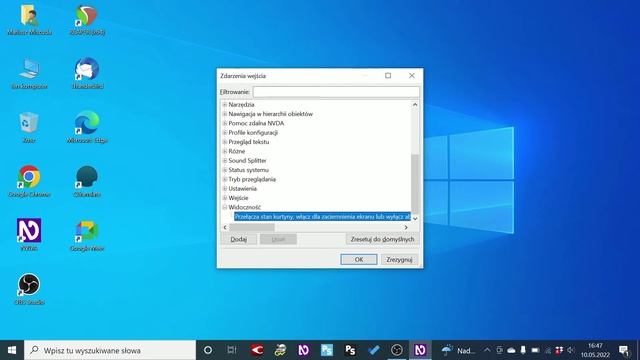
Task: Select the Microsoft Edge desktop icon
Action: click(x=87, y=127)
